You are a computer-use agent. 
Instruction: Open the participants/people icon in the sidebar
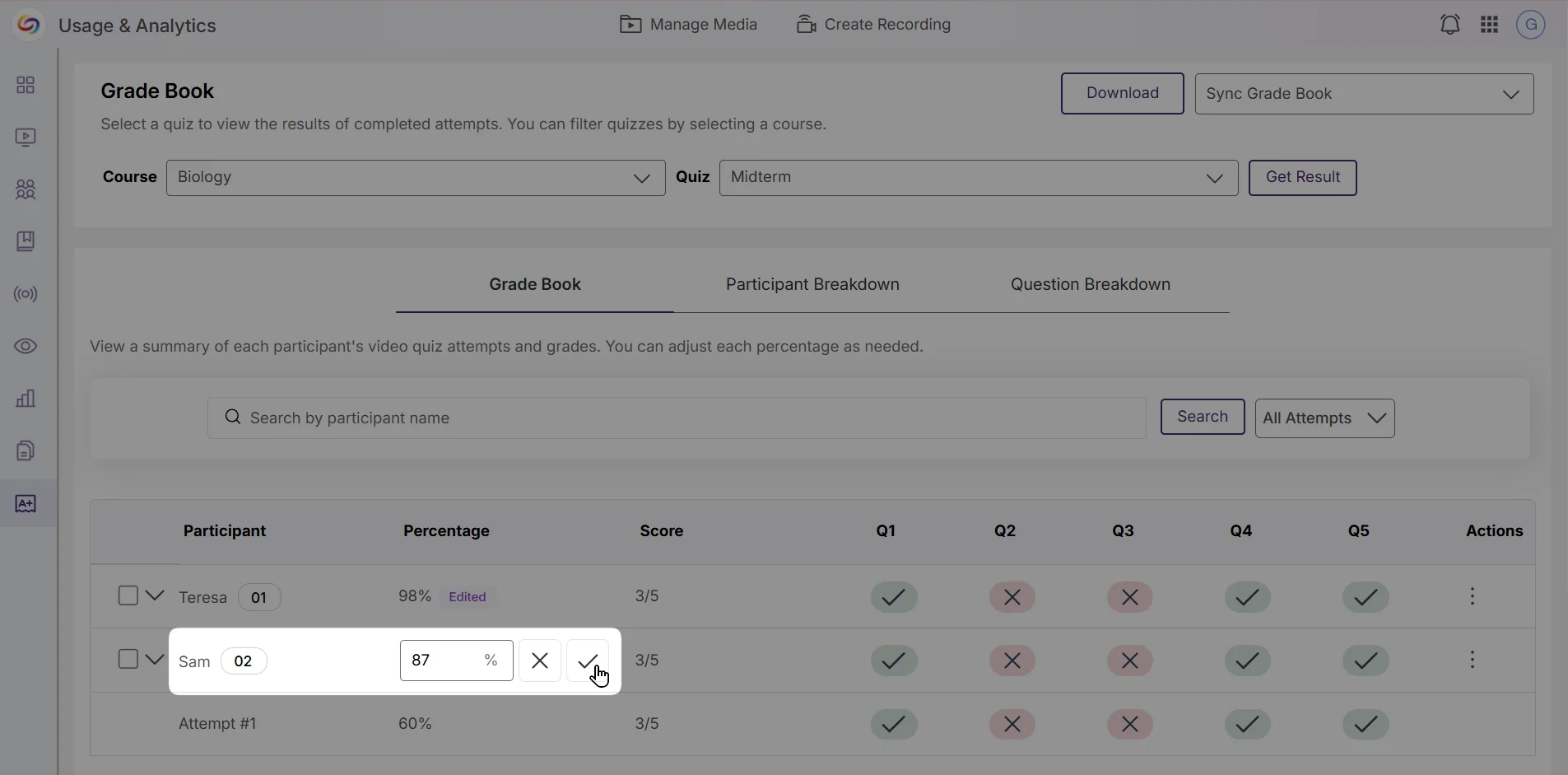26,190
